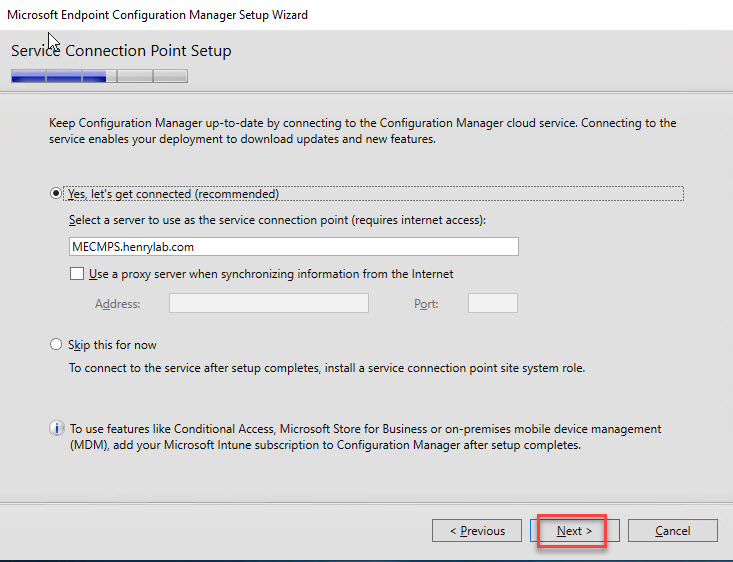The image size is (733, 562).
Task: Click the "Select a server to use" label
Action: tap(282, 220)
